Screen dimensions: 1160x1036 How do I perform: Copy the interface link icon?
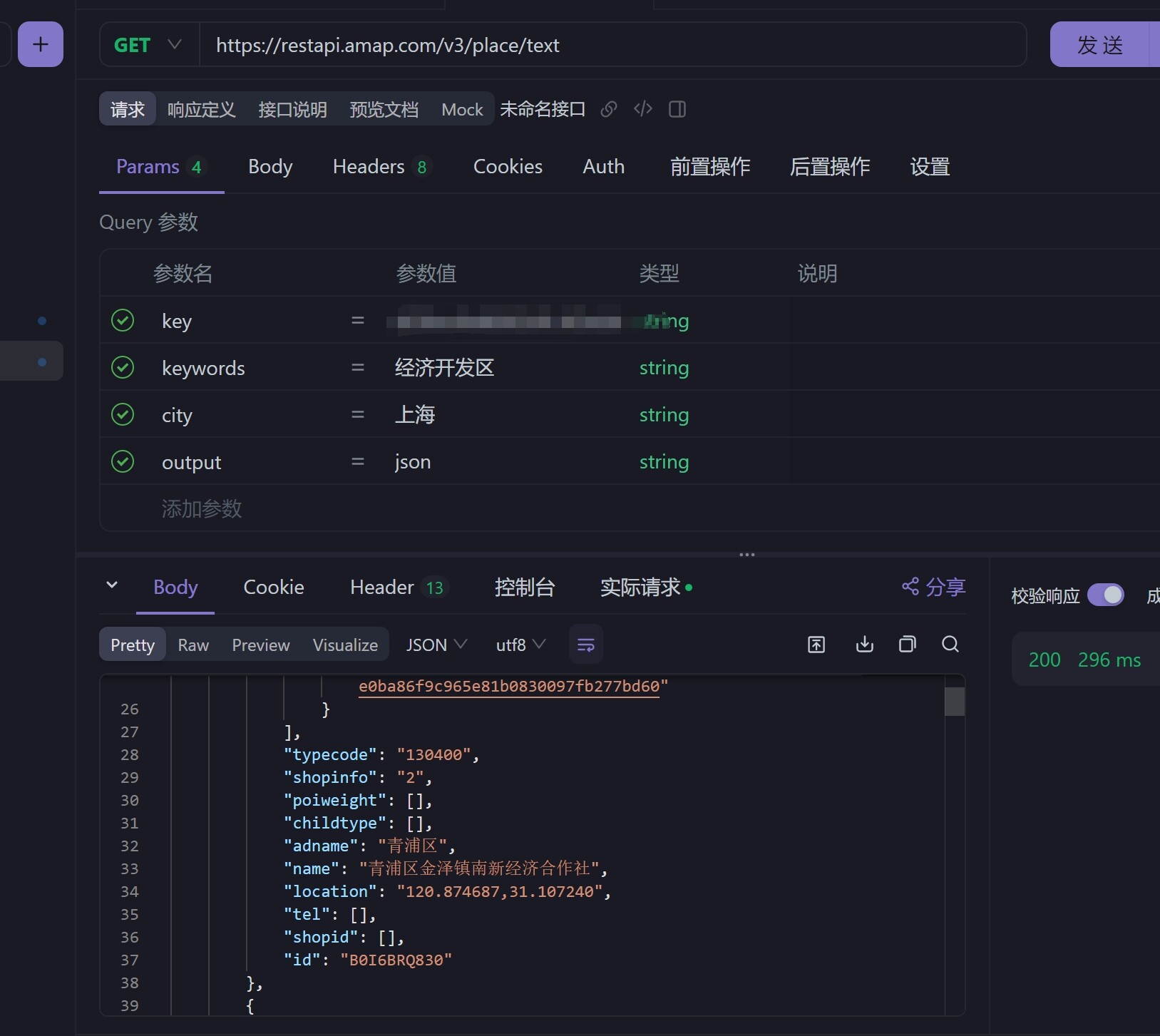click(609, 109)
